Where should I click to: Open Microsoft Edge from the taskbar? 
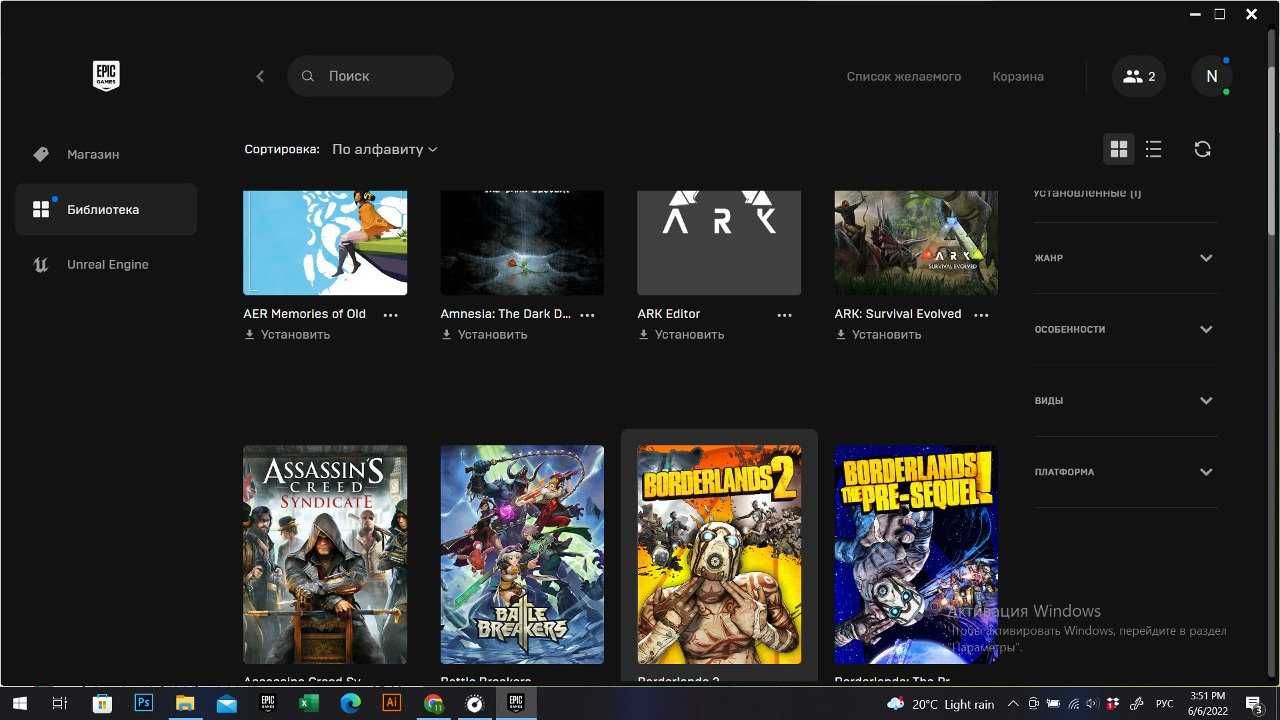tap(350, 703)
